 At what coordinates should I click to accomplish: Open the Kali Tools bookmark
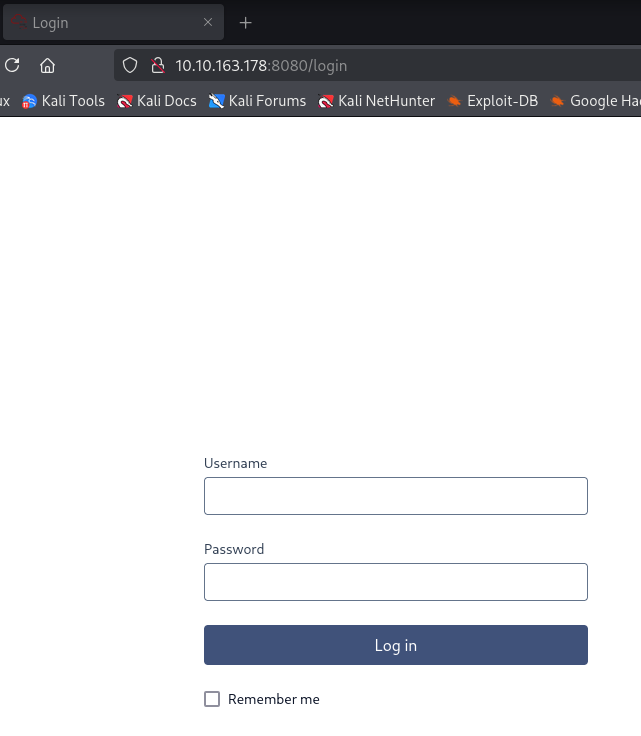tap(63, 101)
